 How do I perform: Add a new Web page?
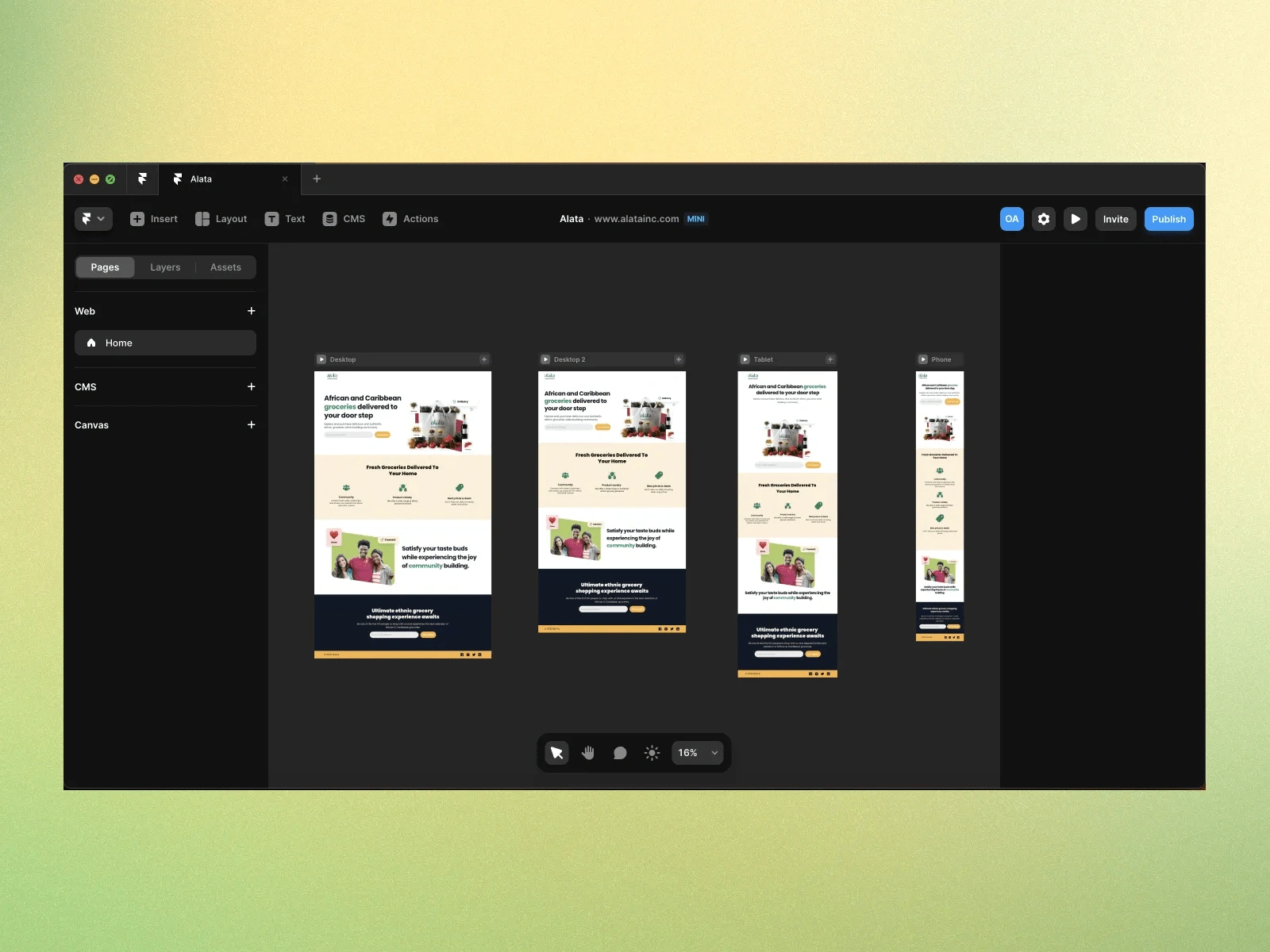[x=252, y=311]
